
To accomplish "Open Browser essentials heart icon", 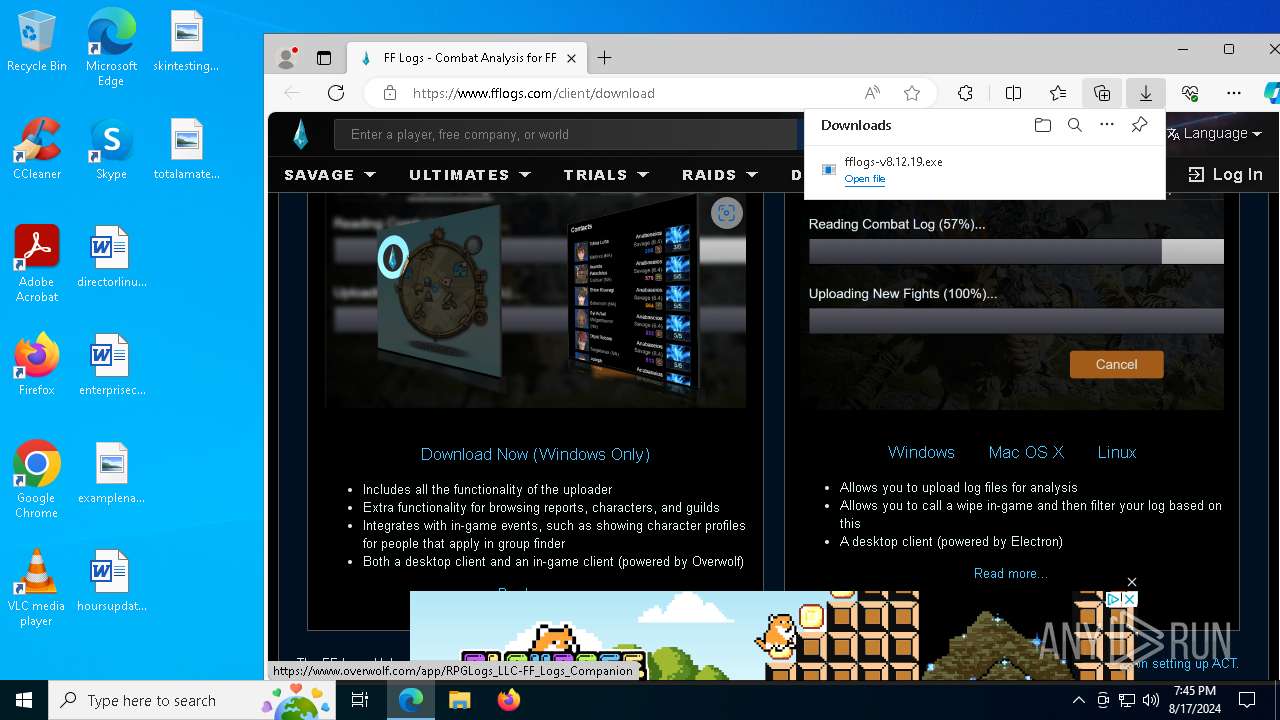I will point(1189,93).
